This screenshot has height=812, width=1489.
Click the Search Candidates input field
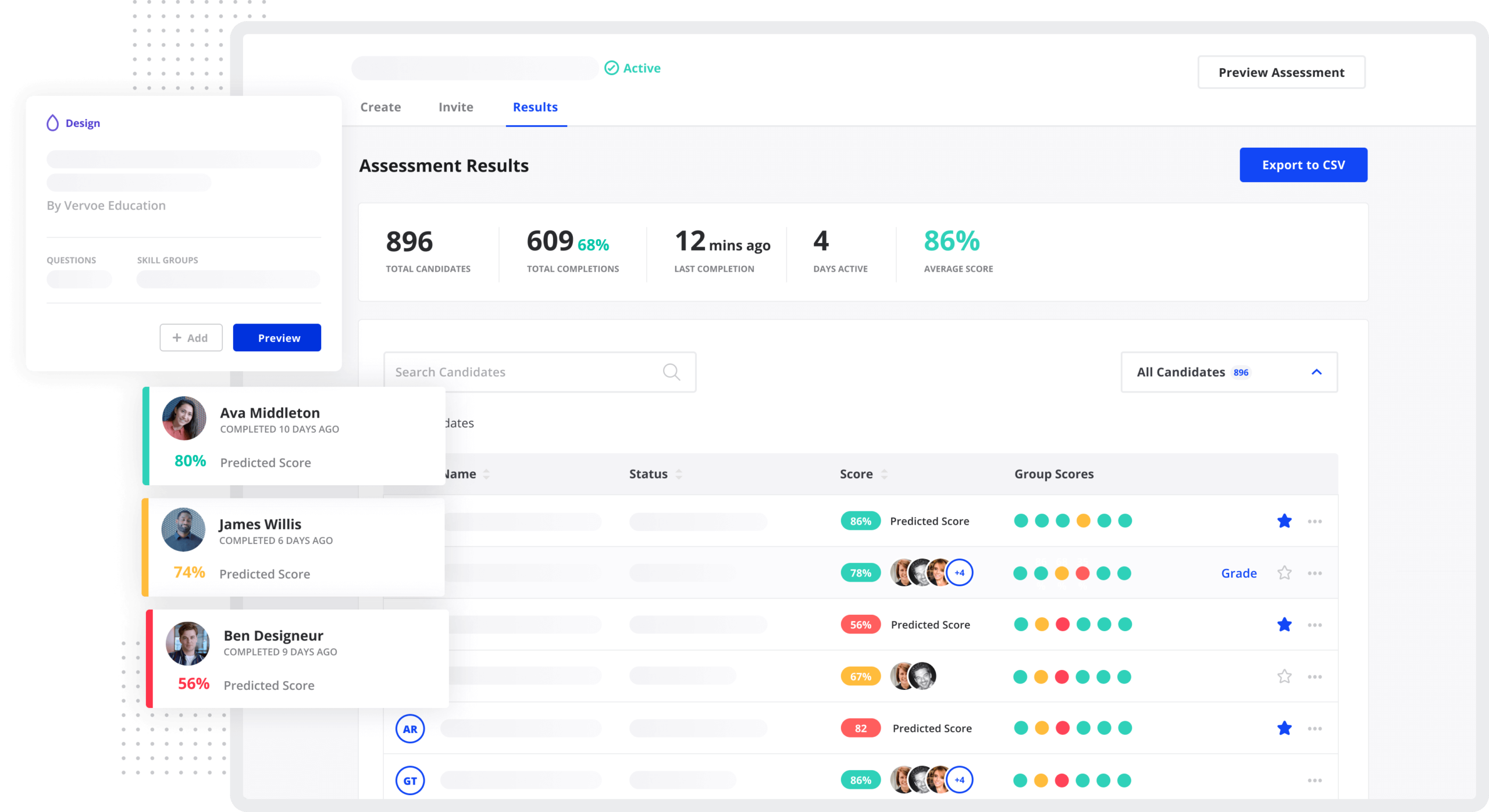click(x=523, y=372)
